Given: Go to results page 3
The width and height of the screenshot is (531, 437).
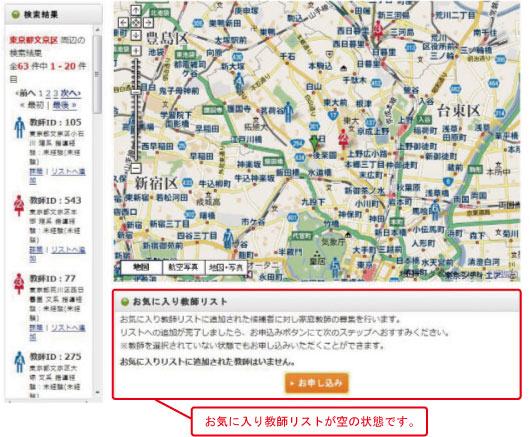Looking at the screenshot, I should point(56,93).
